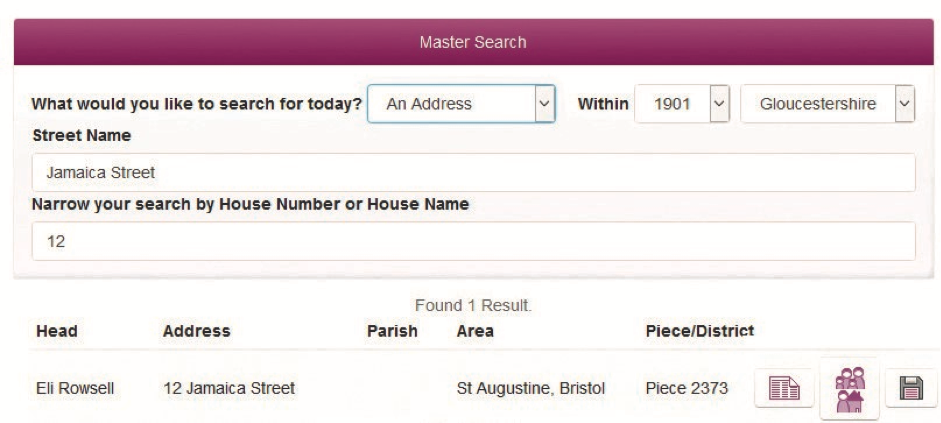The height and width of the screenshot is (423, 941).
Task: Click the family and house household icon
Action: click(x=850, y=388)
